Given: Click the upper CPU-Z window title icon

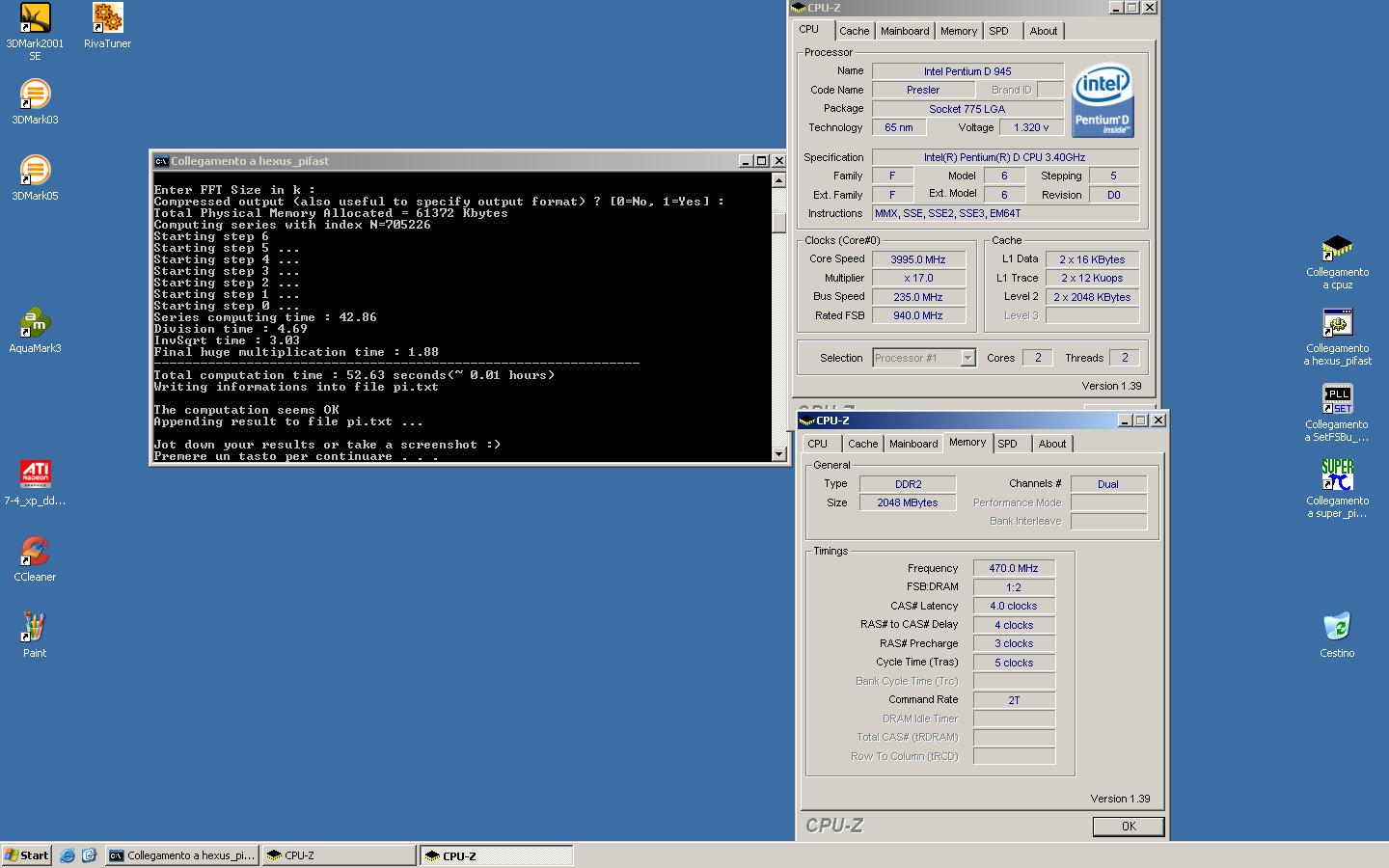Looking at the screenshot, I should (799, 8).
